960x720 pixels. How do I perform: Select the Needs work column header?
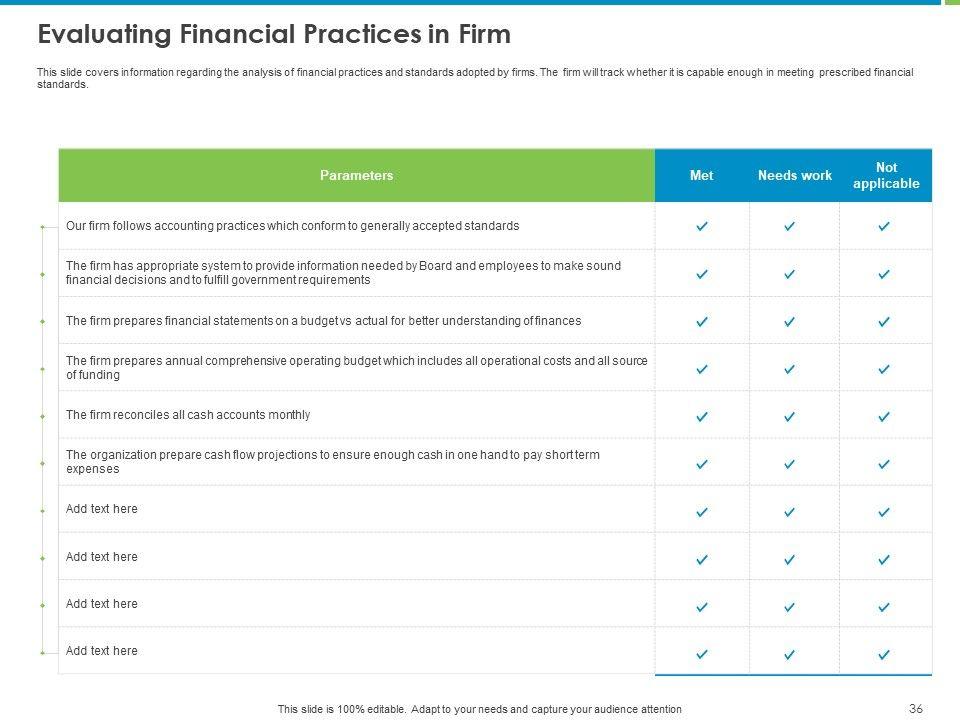(x=795, y=176)
